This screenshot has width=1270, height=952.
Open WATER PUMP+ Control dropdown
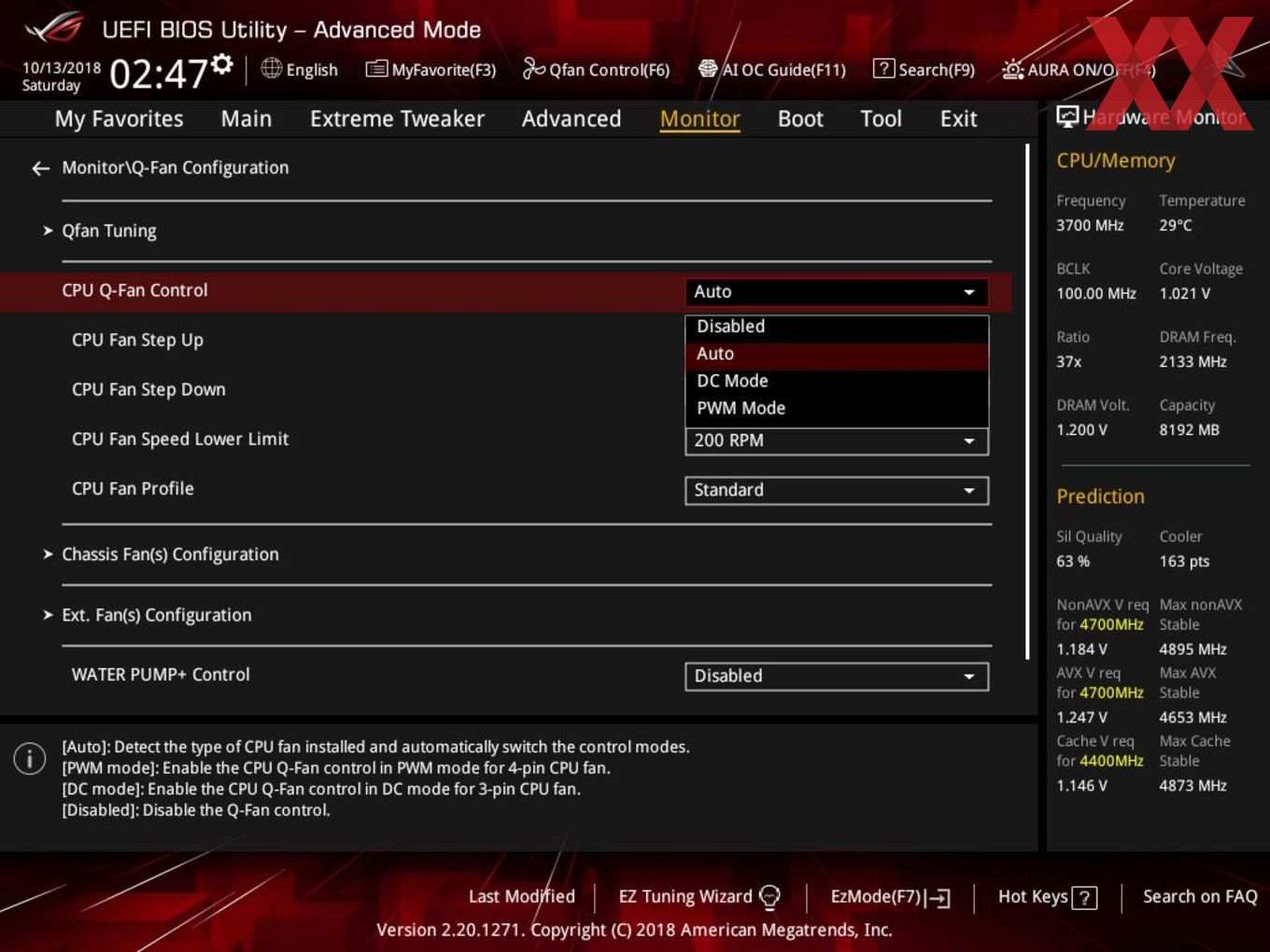(x=837, y=676)
